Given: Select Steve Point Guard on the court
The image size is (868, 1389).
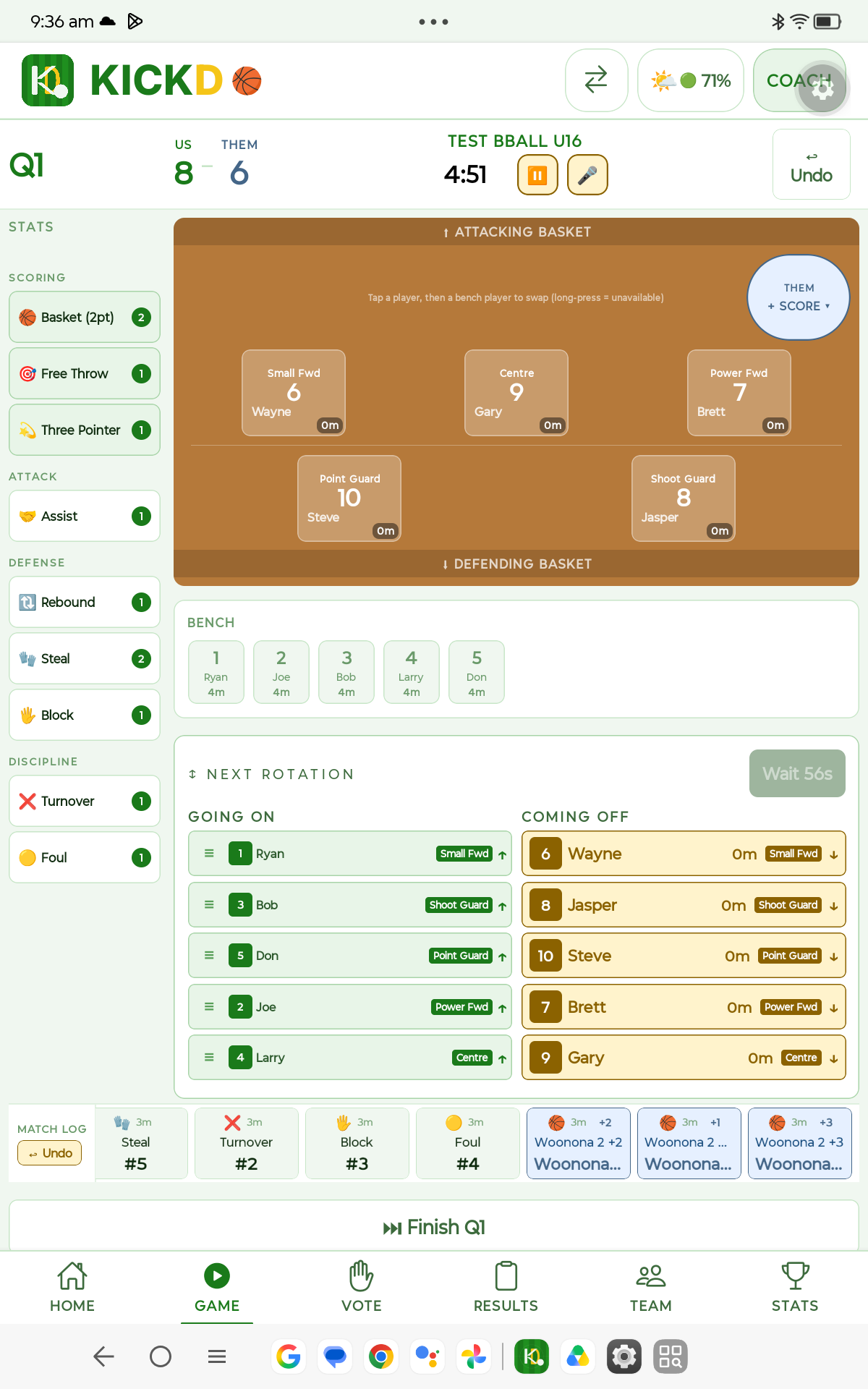Looking at the screenshot, I should pyautogui.click(x=349, y=498).
